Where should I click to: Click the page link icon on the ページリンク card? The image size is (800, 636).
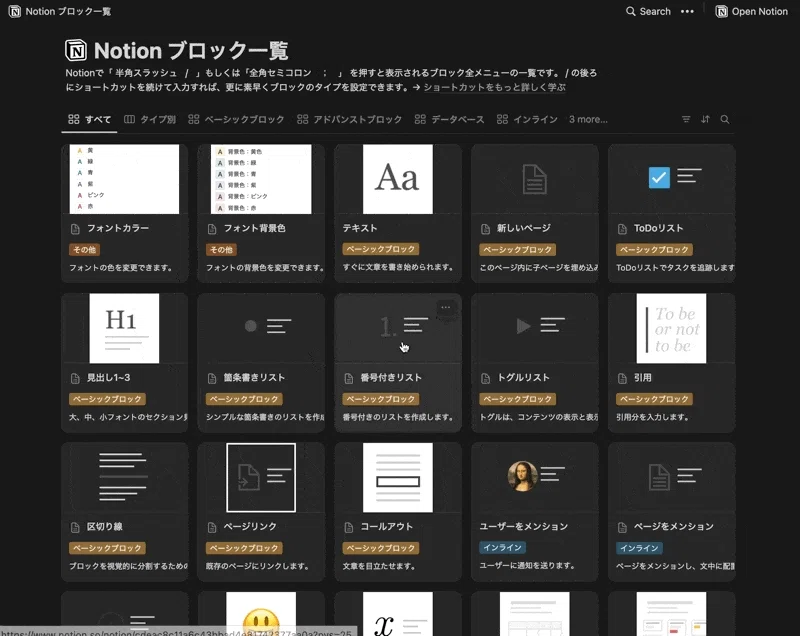click(248, 477)
